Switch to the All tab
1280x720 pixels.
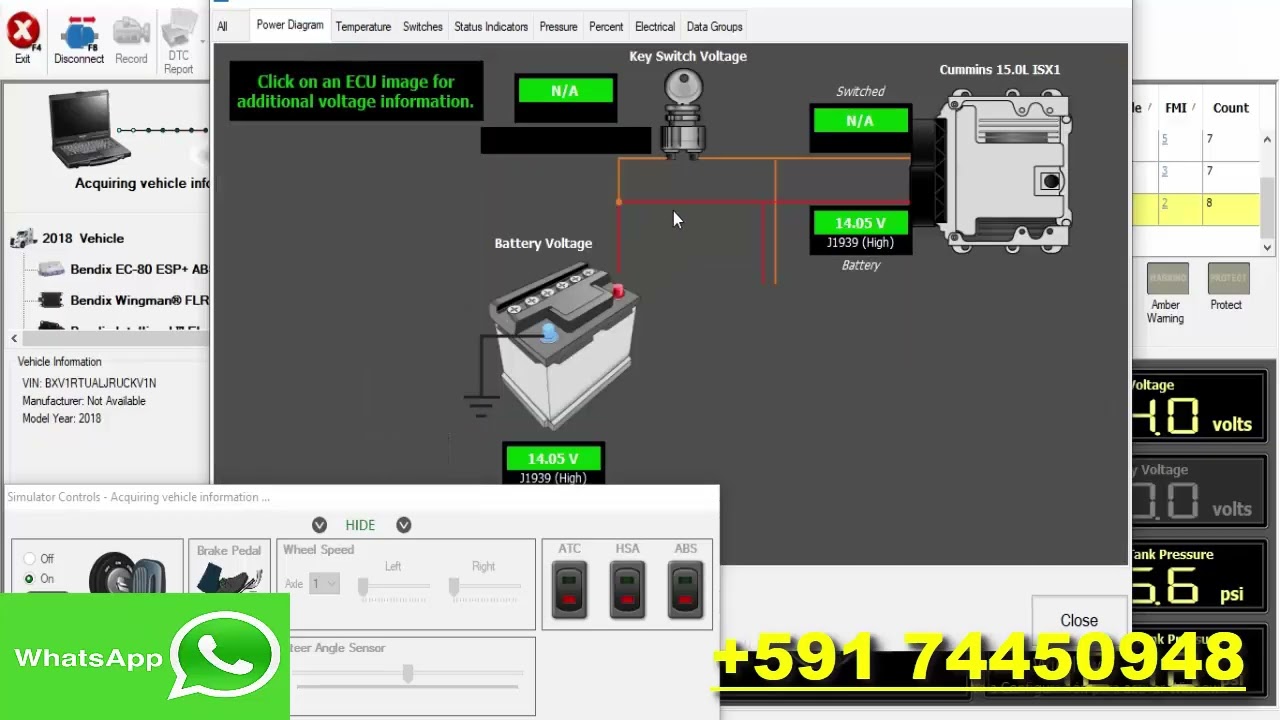(x=222, y=27)
